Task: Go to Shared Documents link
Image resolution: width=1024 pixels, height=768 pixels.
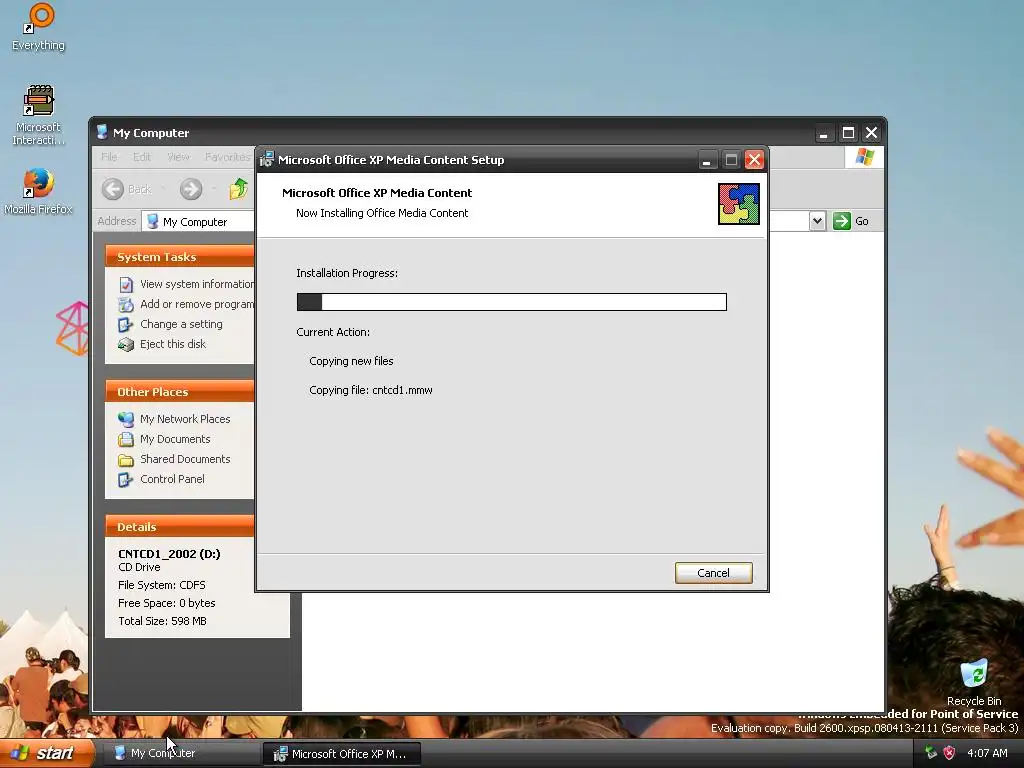Action: [x=185, y=459]
